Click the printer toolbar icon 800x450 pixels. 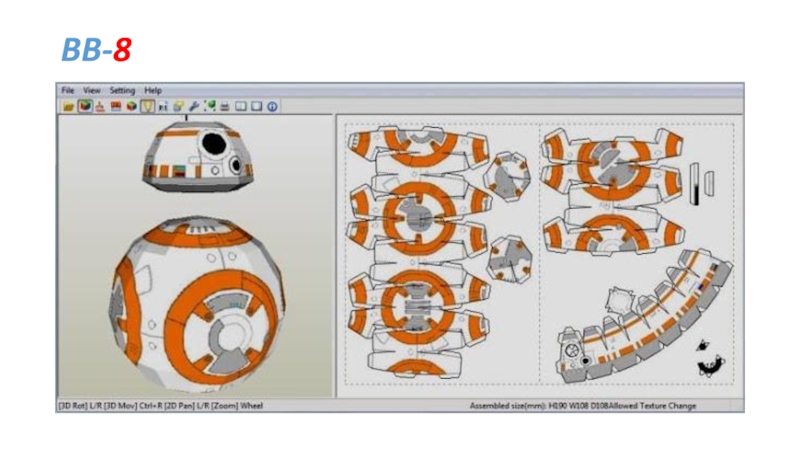coord(225,106)
